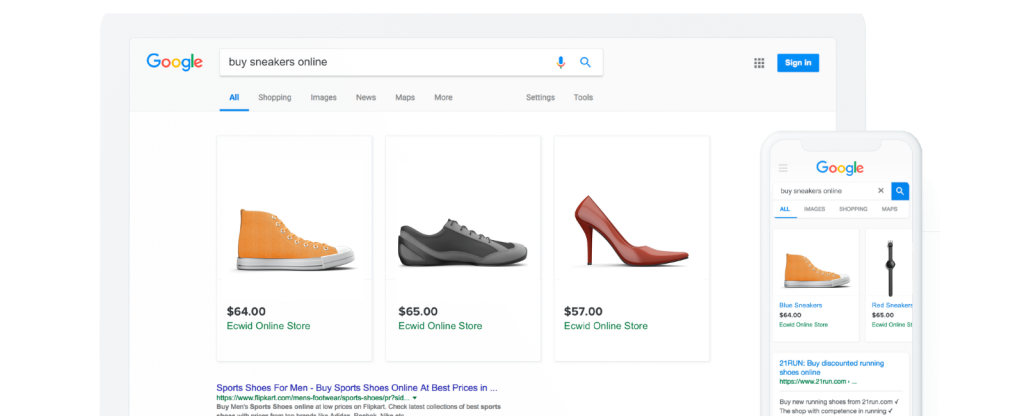Click the $57.00 price
Viewport: 1024px width, 416px height.
[x=583, y=312]
